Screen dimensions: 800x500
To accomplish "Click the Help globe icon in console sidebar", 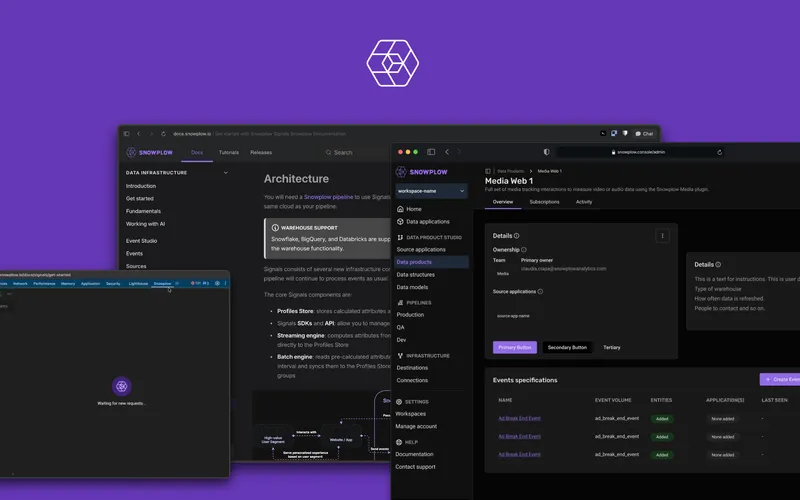I will point(399,442).
